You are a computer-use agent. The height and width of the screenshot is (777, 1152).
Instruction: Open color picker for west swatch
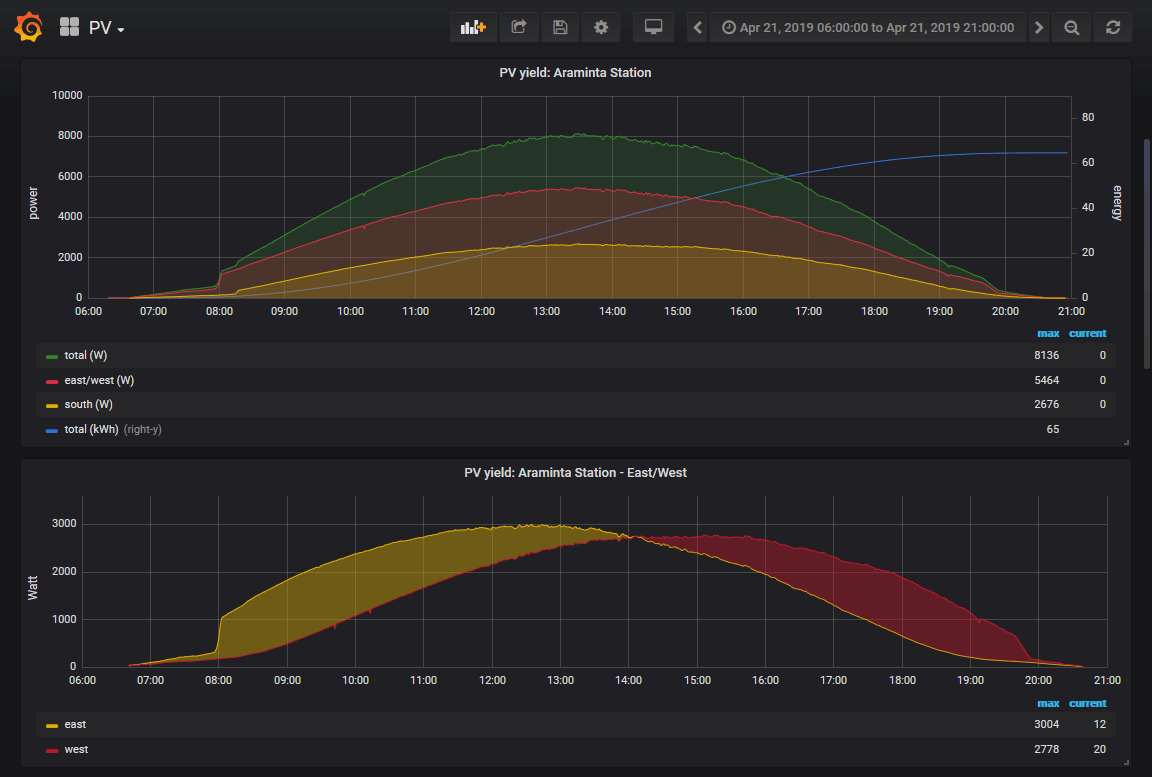point(51,751)
